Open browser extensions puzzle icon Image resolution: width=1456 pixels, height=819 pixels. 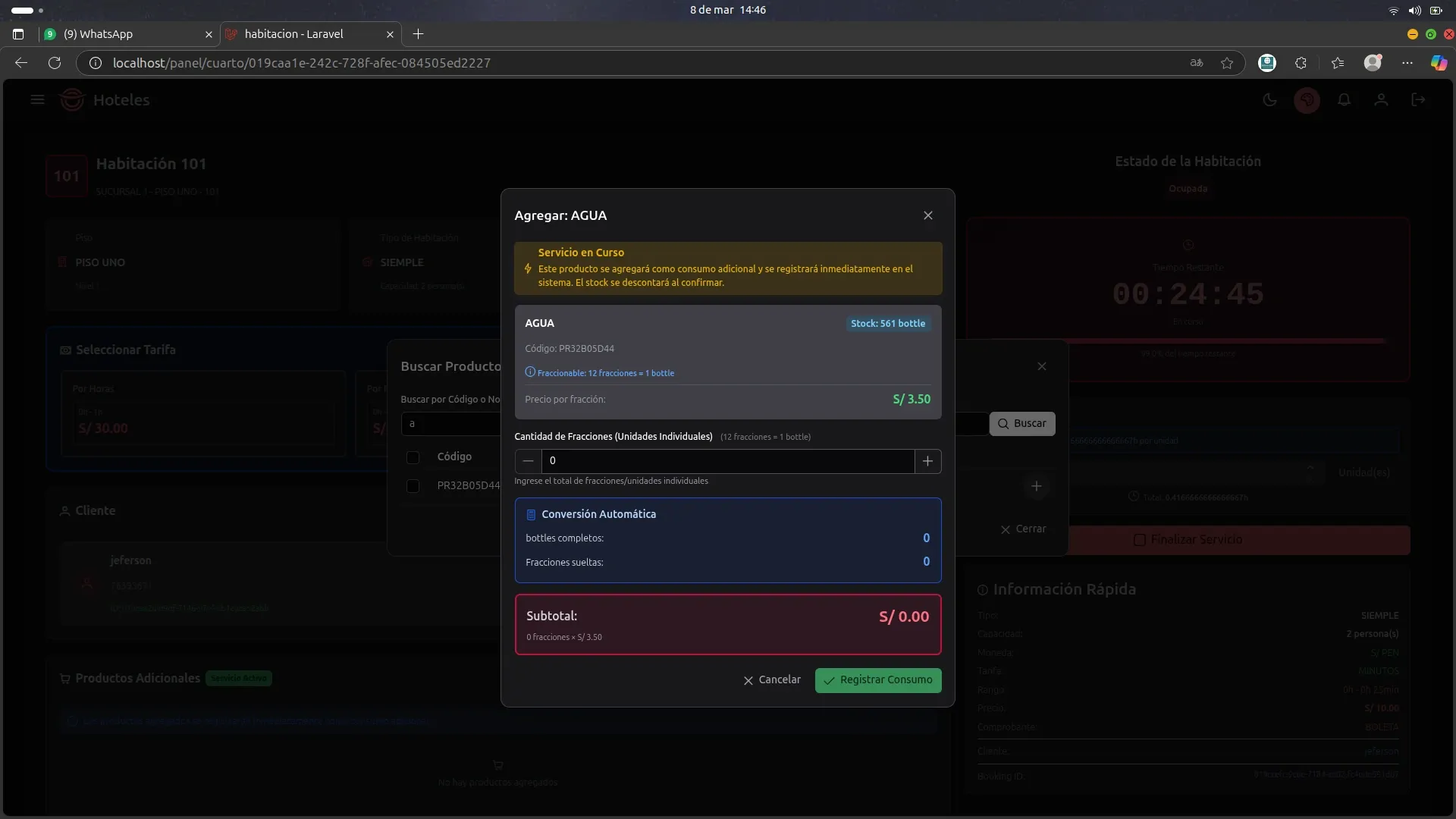click(1301, 63)
